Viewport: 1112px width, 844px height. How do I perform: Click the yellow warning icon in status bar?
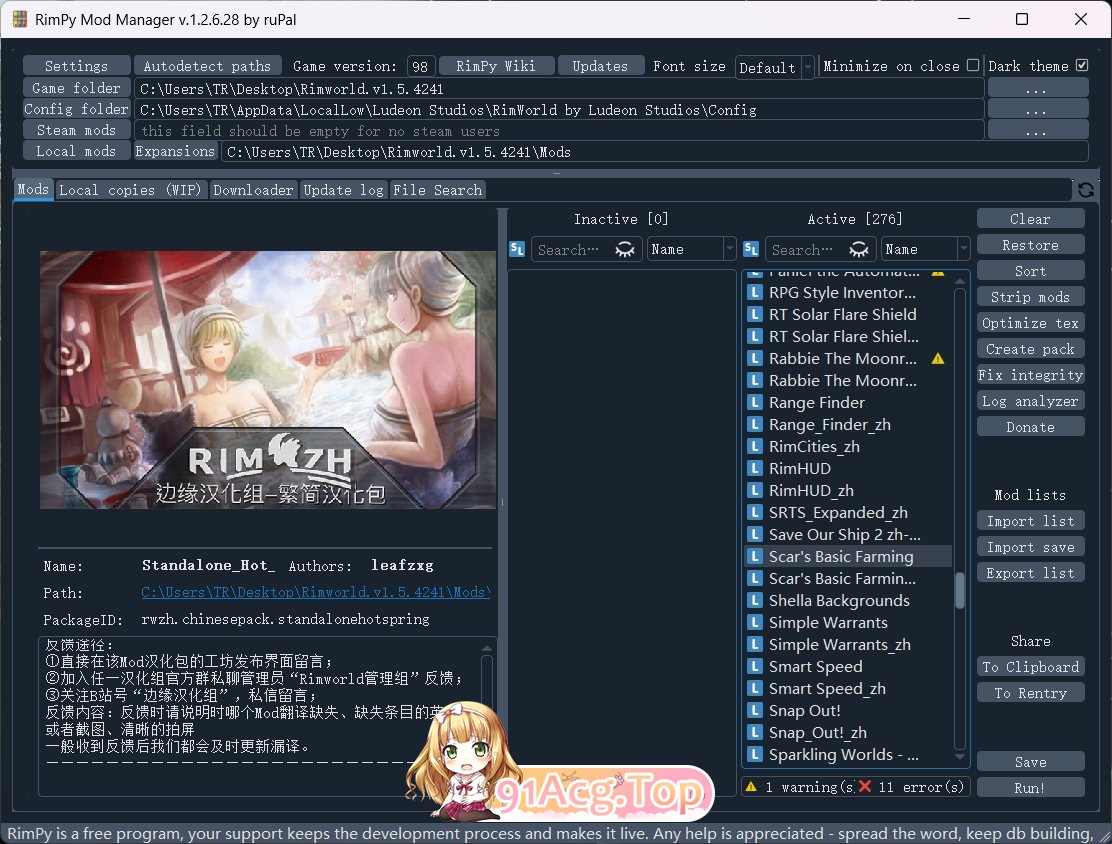(x=752, y=787)
